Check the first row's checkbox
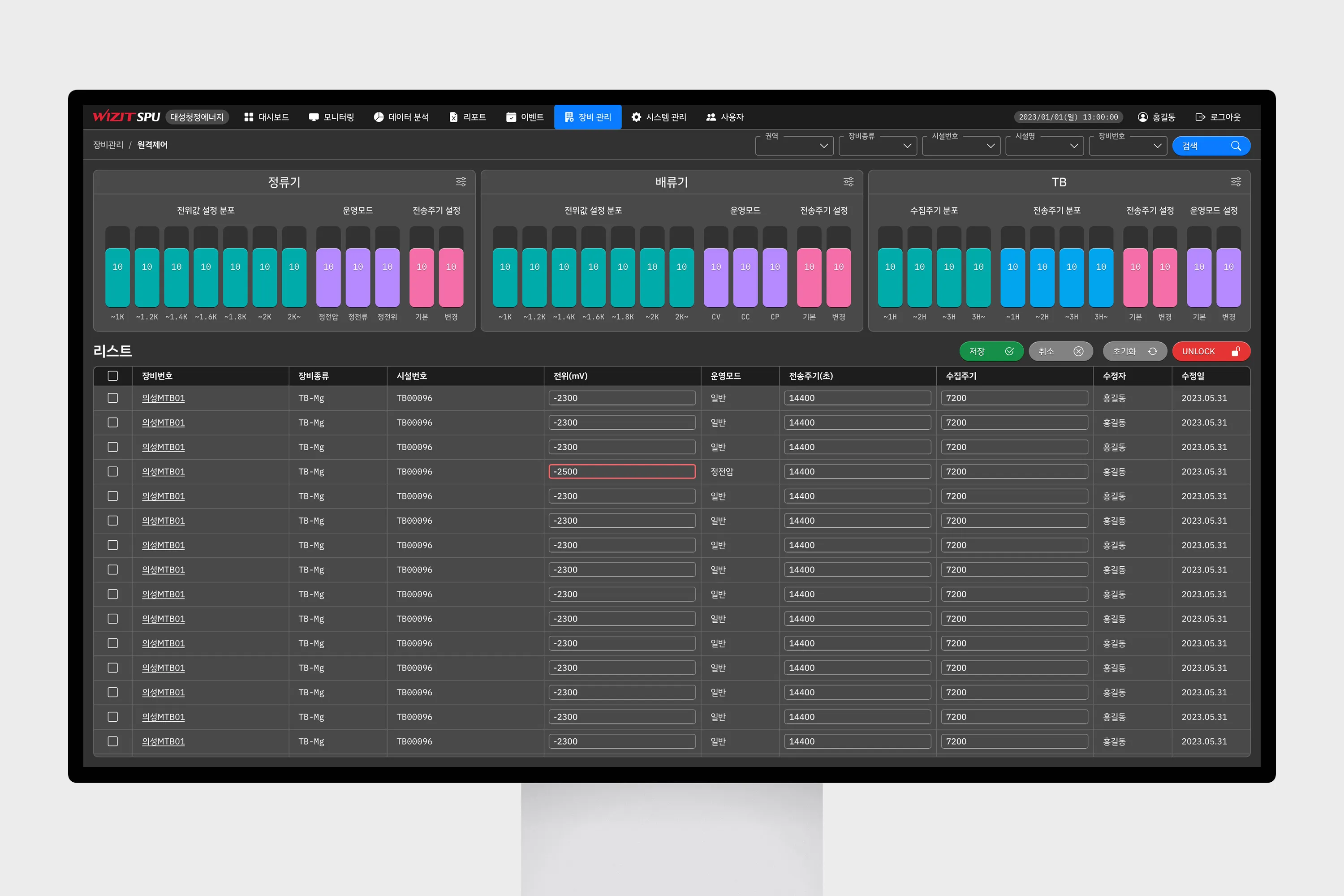The image size is (1344, 896). click(112, 398)
